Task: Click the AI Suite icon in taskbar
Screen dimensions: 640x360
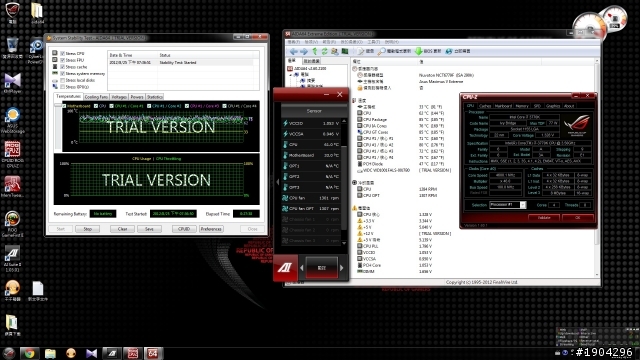Action: [112, 353]
